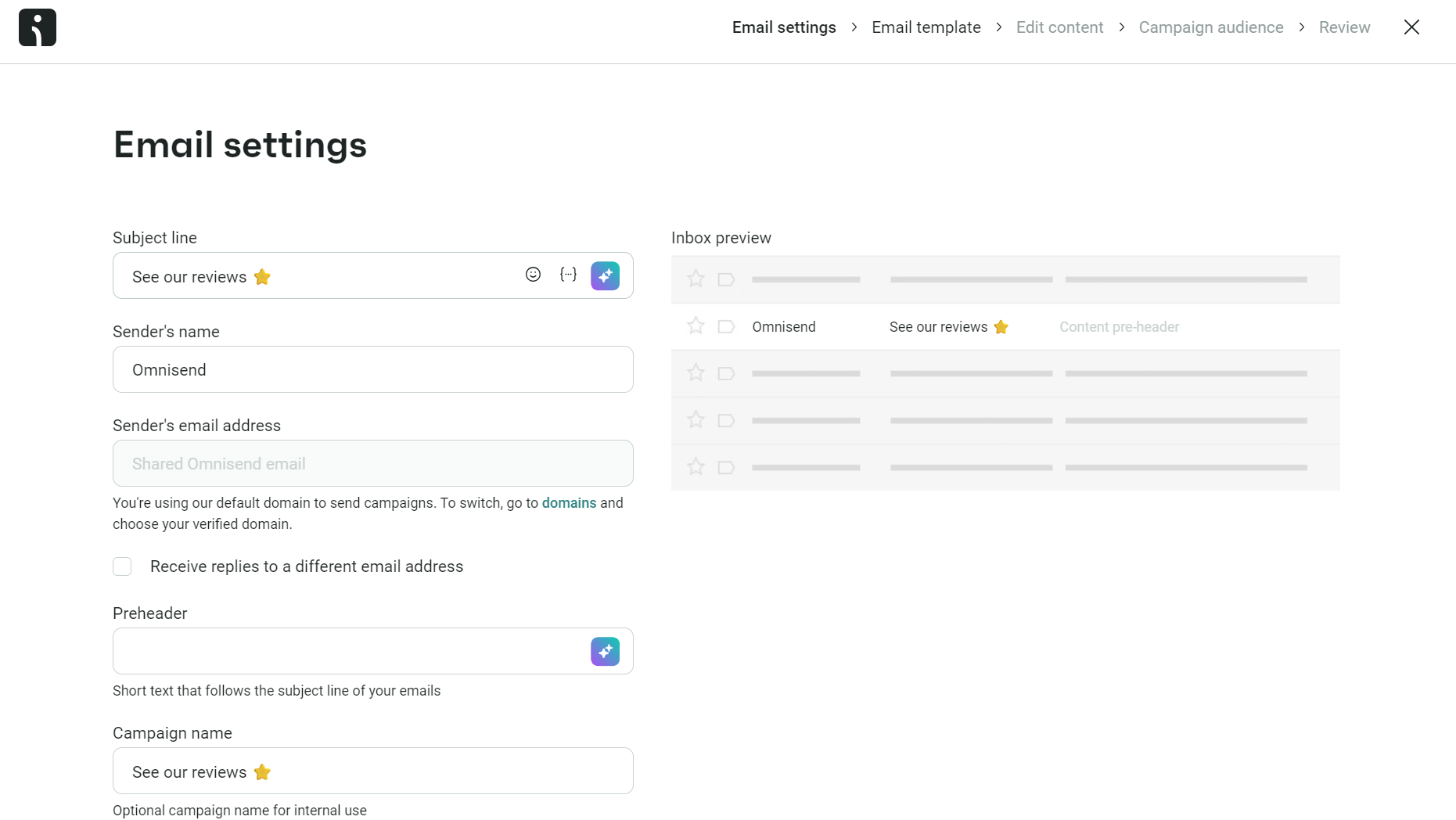Click star icon in Omnisend inbox preview row
Image resolution: width=1456 pixels, height=820 pixels.
[x=696, y=326]
